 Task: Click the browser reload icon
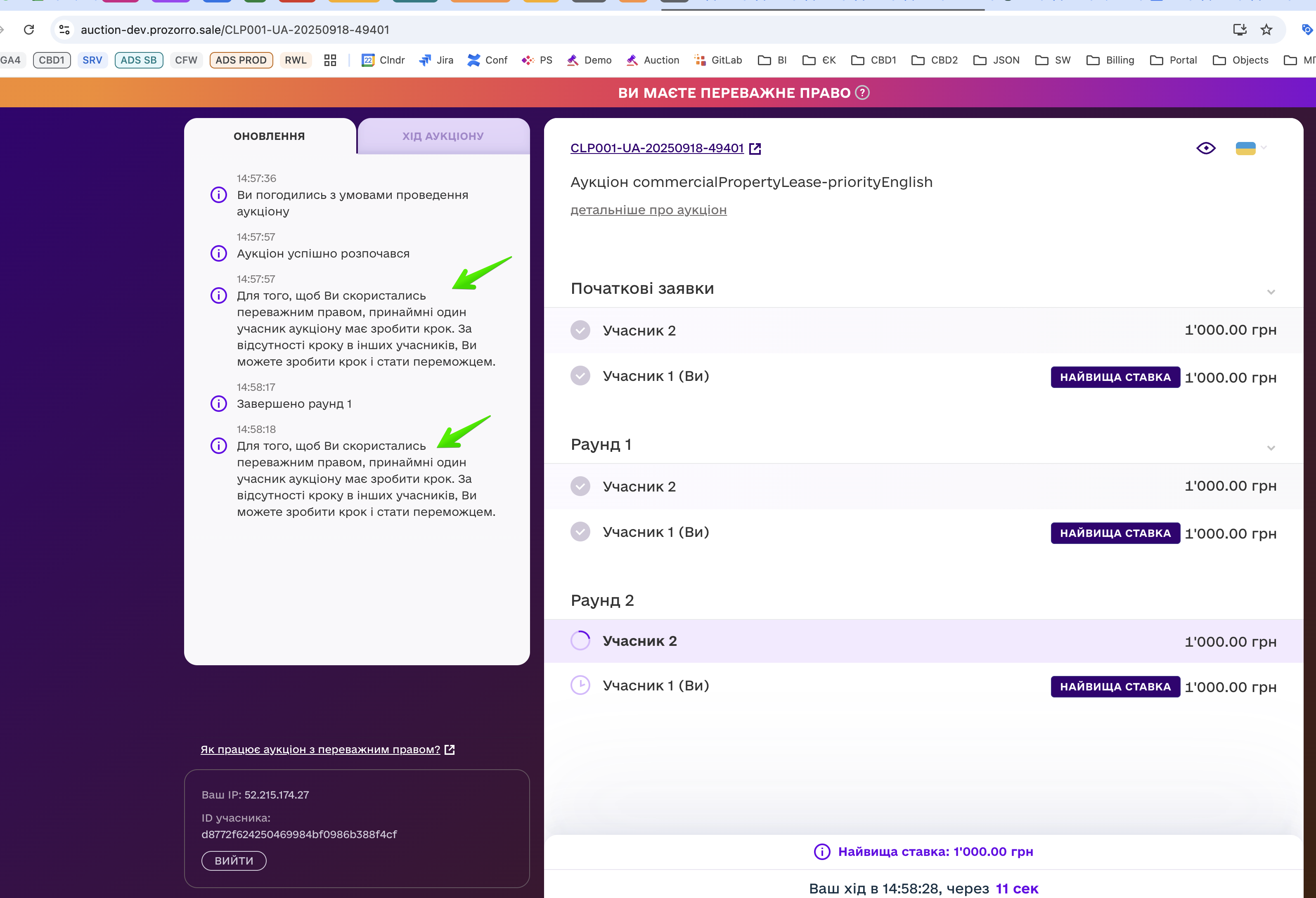coord(29,29)
